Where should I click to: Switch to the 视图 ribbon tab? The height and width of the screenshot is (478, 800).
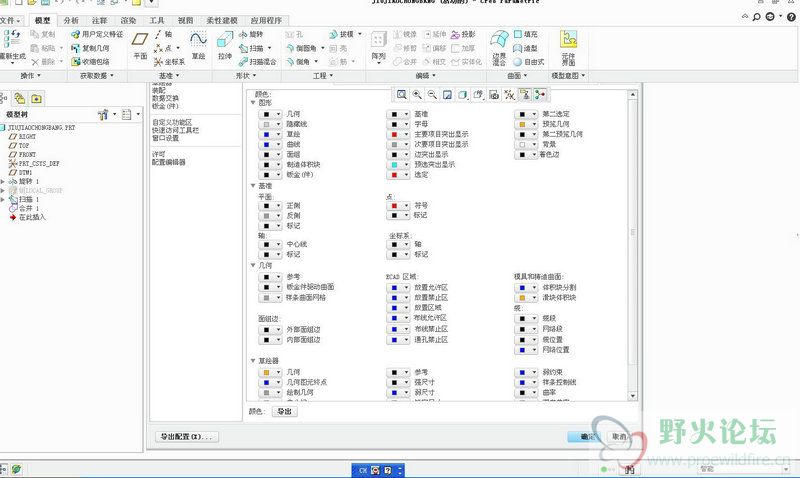coord(185,20)
